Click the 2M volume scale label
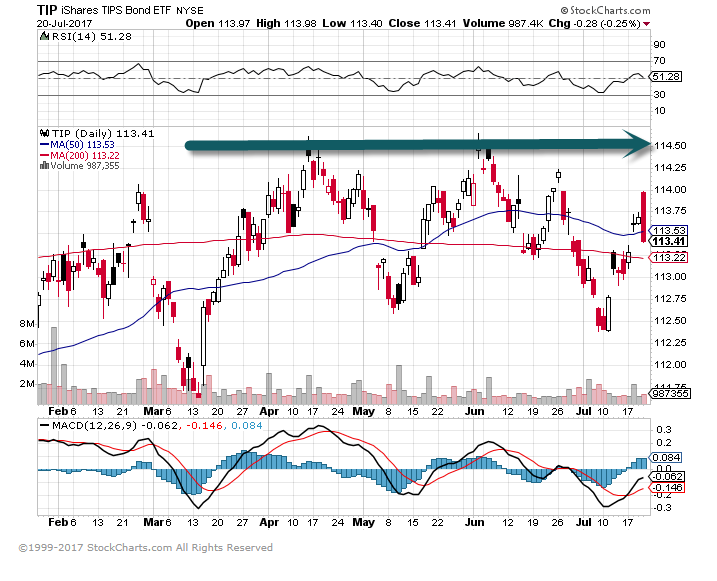This screenshot has width=717, height=581. pyautogui.click(x=27, y=383)
